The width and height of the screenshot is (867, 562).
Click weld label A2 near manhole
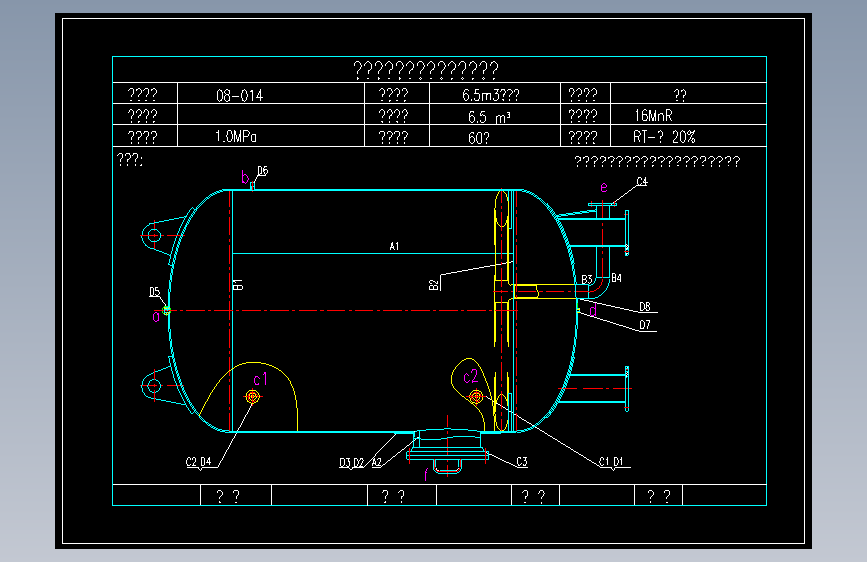377,463
